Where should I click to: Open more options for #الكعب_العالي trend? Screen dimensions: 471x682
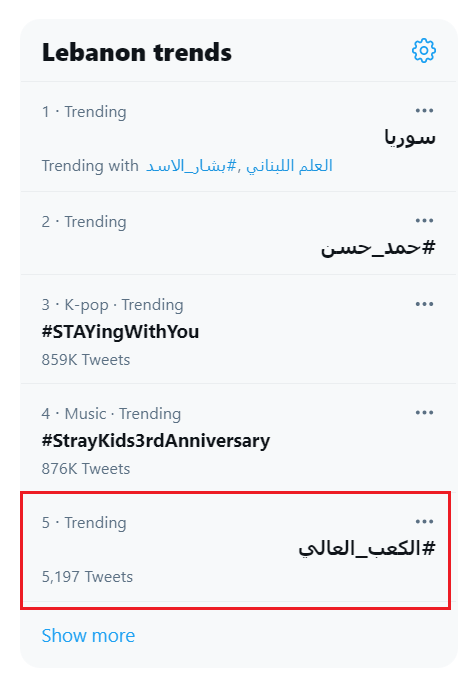(424, 521)
